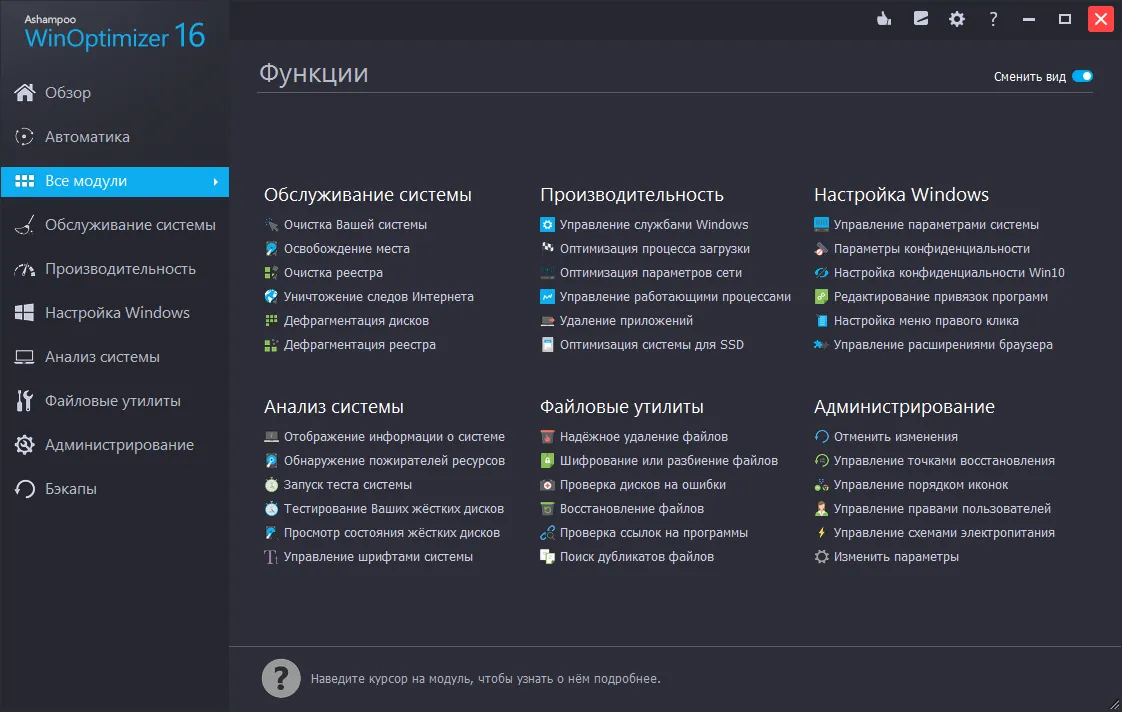Click the Дефрагментация реестра icon
The height and width of the screenshot is (712, 1122).
coord(271,345)
